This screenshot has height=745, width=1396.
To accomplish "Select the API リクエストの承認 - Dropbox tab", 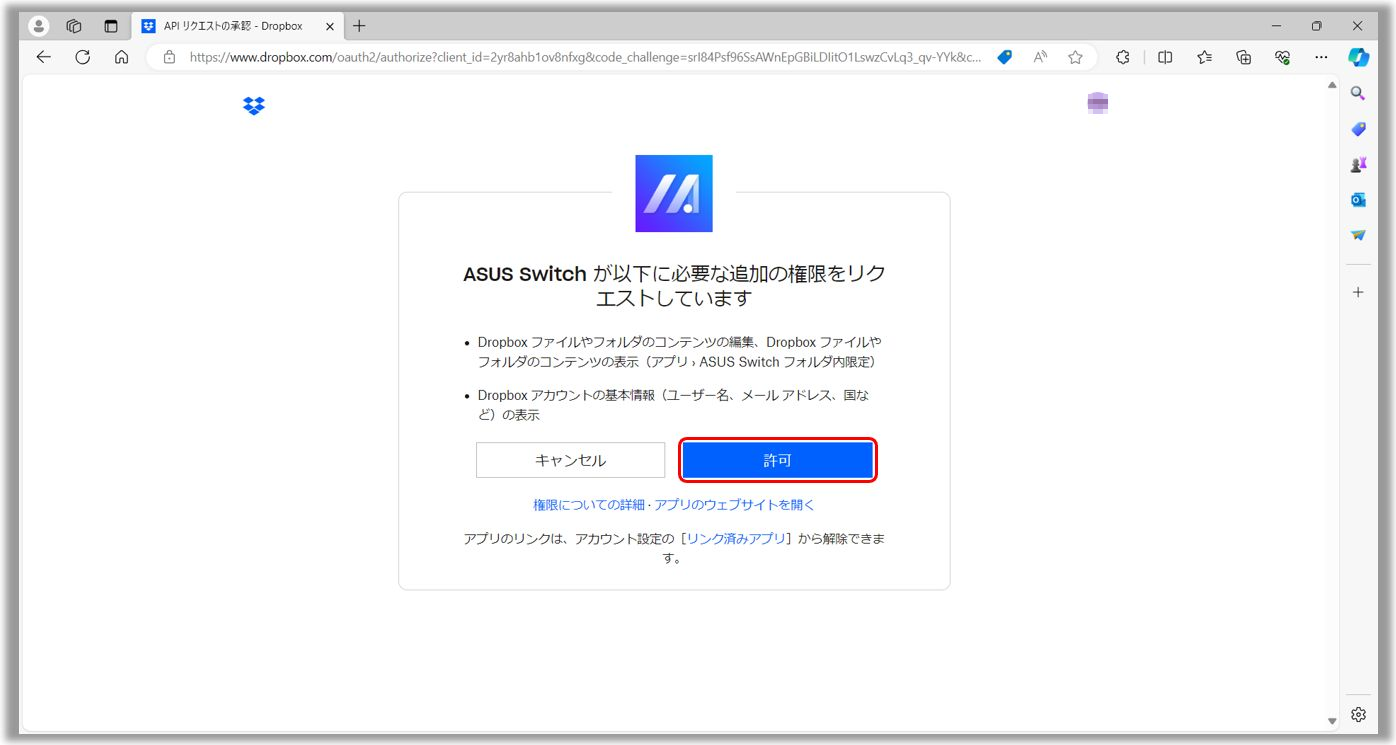I will coord(237,26).
